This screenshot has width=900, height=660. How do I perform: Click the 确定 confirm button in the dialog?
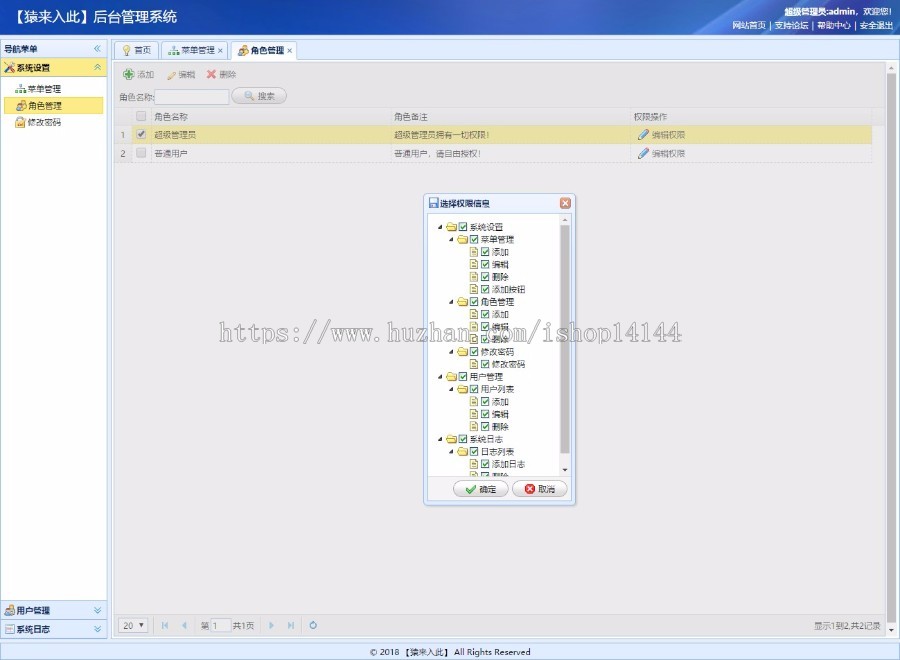(x=479, y=489)
